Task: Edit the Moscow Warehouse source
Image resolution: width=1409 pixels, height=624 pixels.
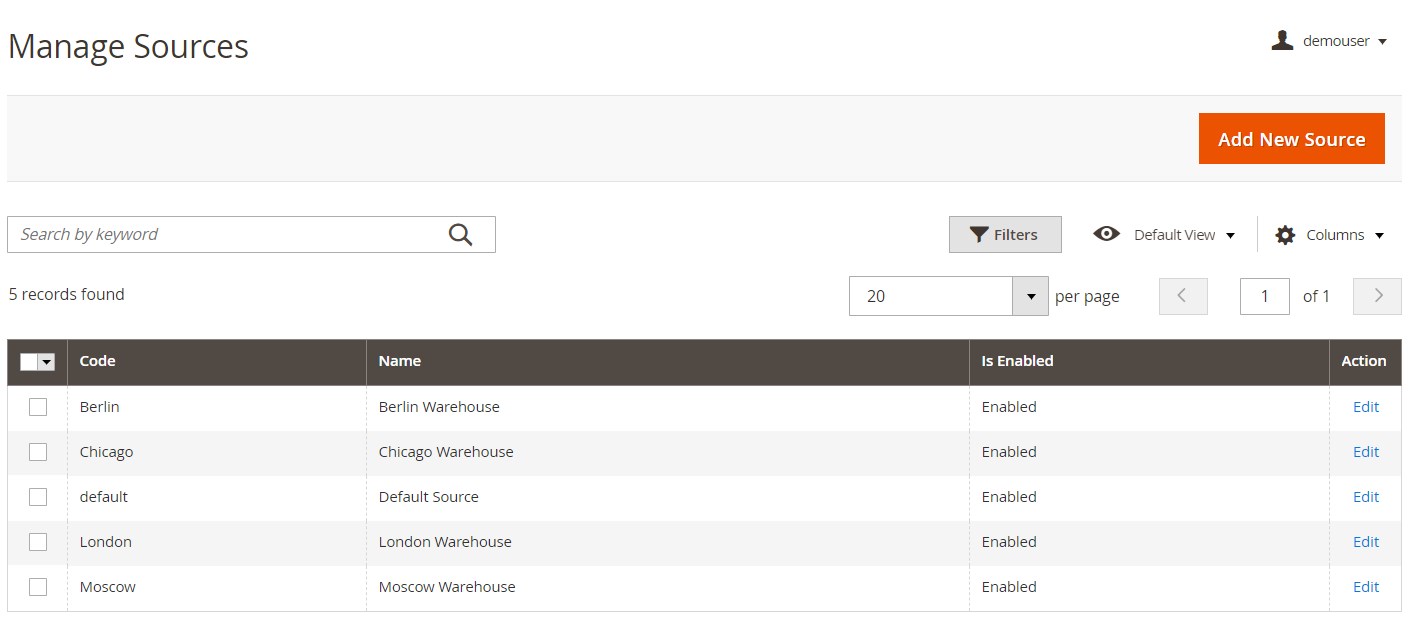Action: (x=1365, y=587)
